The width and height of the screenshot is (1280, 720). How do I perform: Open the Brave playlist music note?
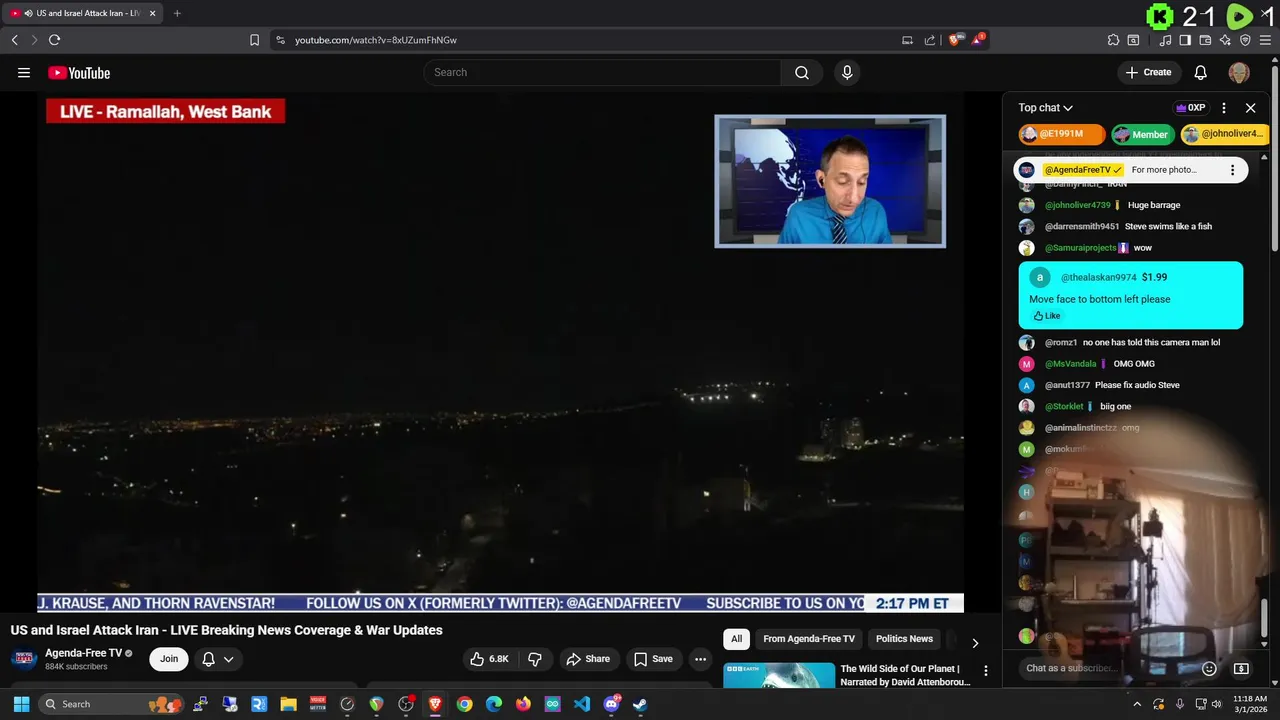coord(1165,40)
